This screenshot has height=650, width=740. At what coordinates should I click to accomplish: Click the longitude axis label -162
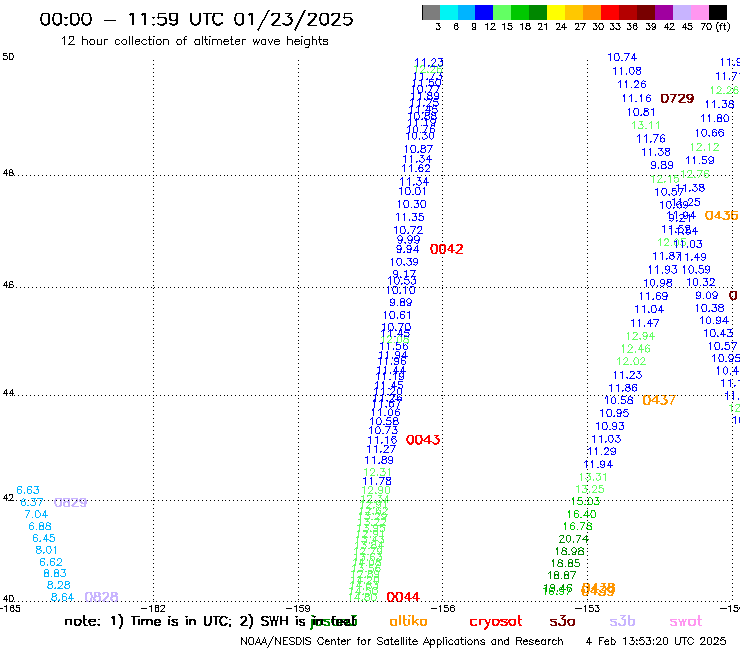point(154,609)
